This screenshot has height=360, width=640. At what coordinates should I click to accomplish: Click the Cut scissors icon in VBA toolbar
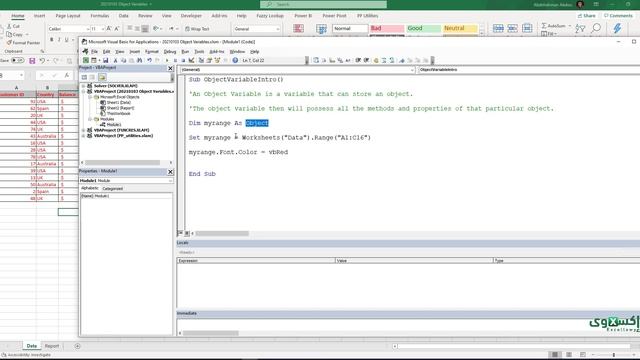[x=116, y=60]
